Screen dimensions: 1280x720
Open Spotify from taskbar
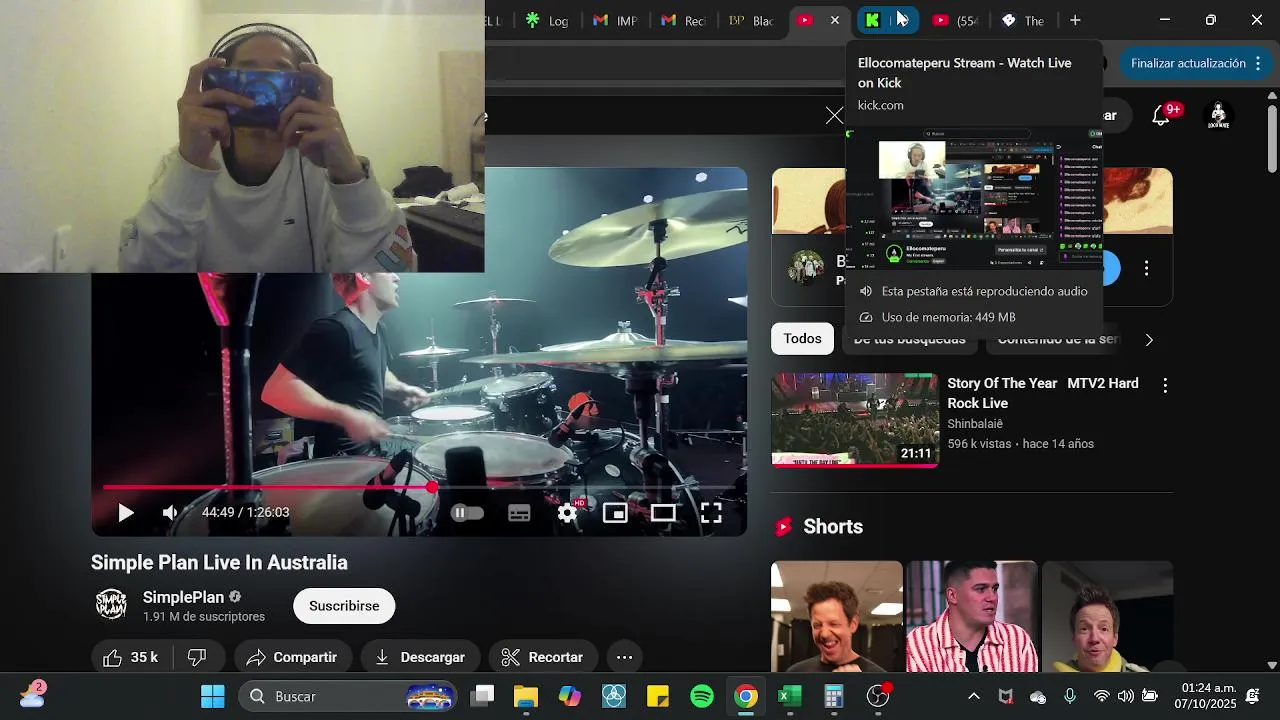702,696
